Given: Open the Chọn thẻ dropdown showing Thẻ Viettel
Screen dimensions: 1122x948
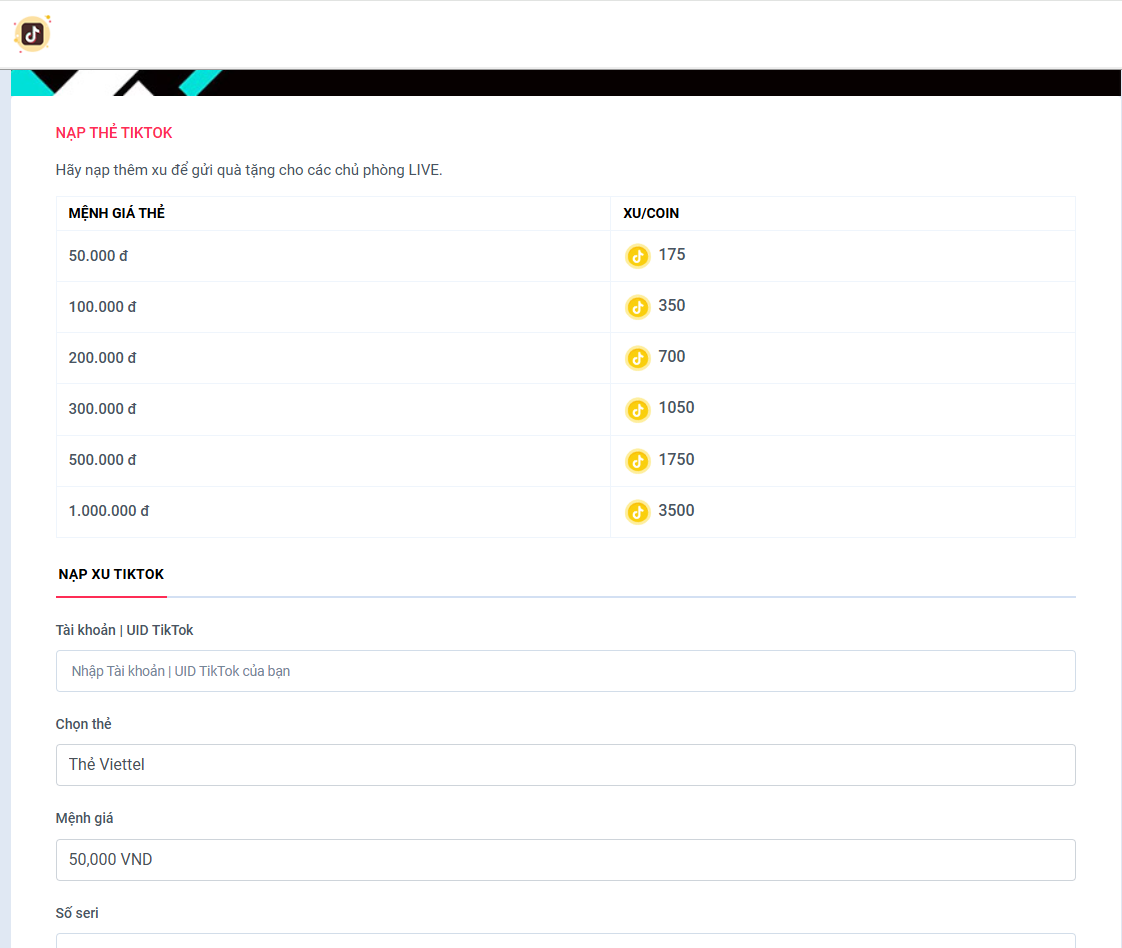Looking at the screenshot, I should pyautogui.click(x=565, y=765).
